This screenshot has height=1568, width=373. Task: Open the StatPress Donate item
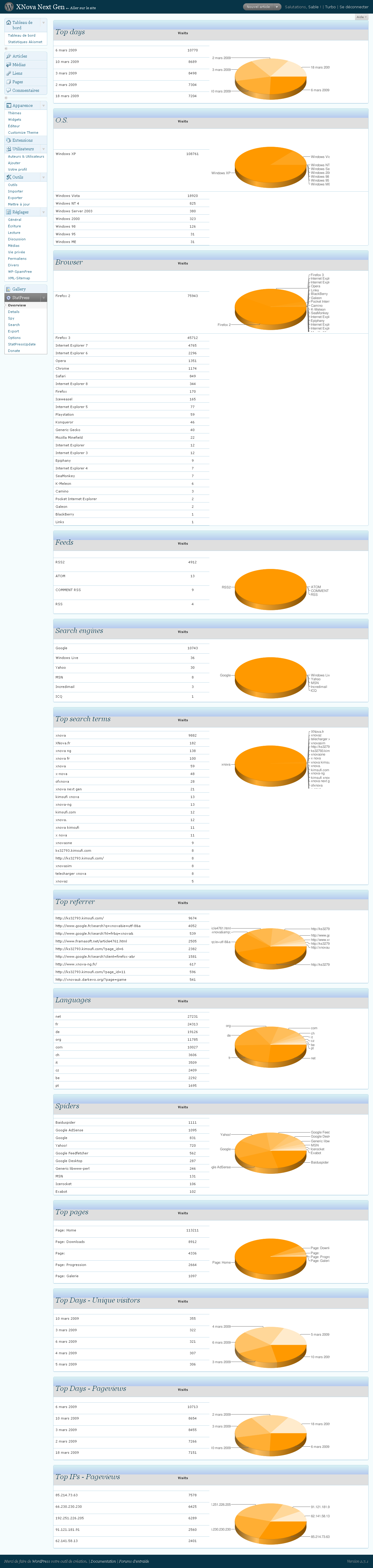click(13, 351)
